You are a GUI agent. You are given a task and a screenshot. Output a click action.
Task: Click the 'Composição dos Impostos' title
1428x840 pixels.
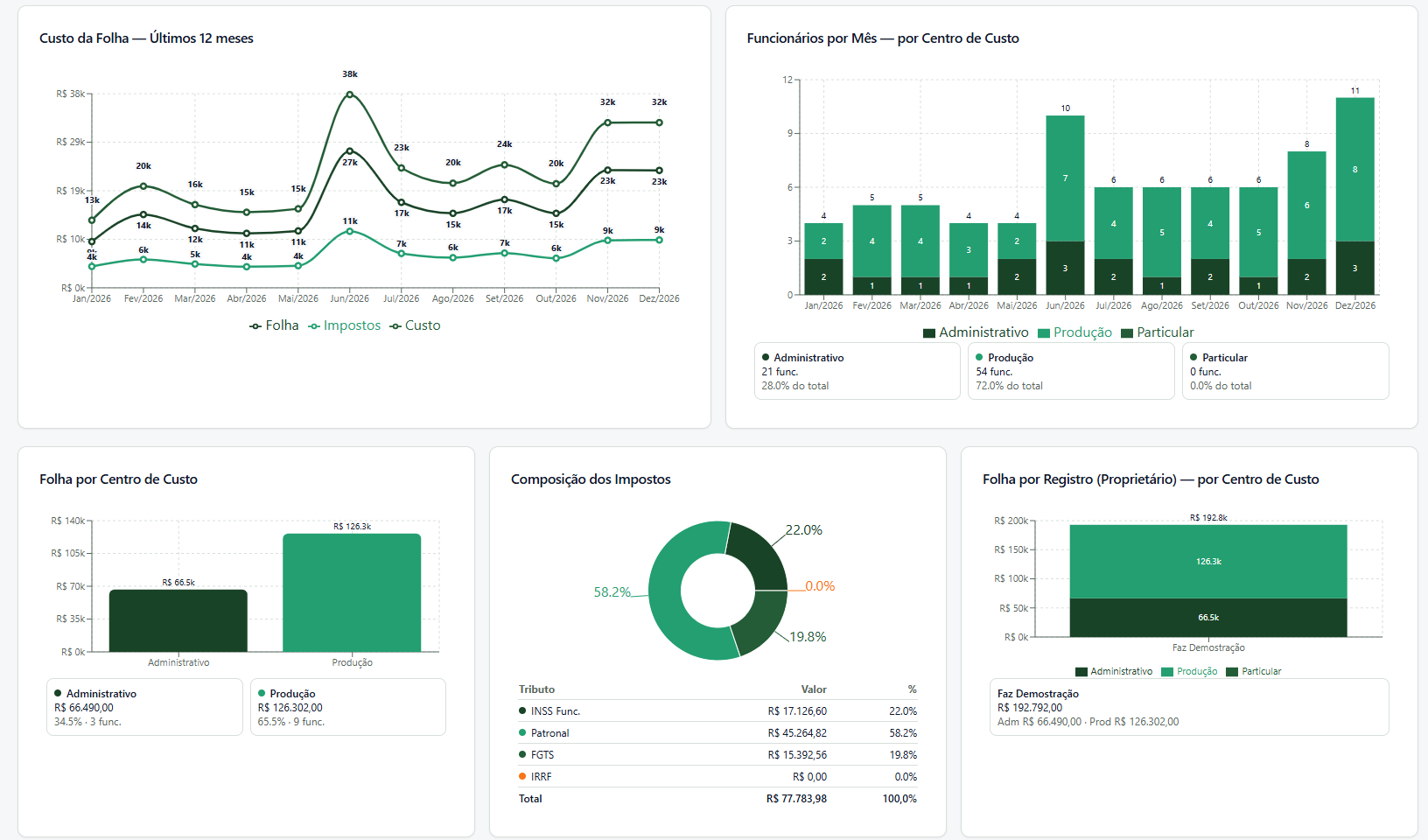(x=591, y=479)
